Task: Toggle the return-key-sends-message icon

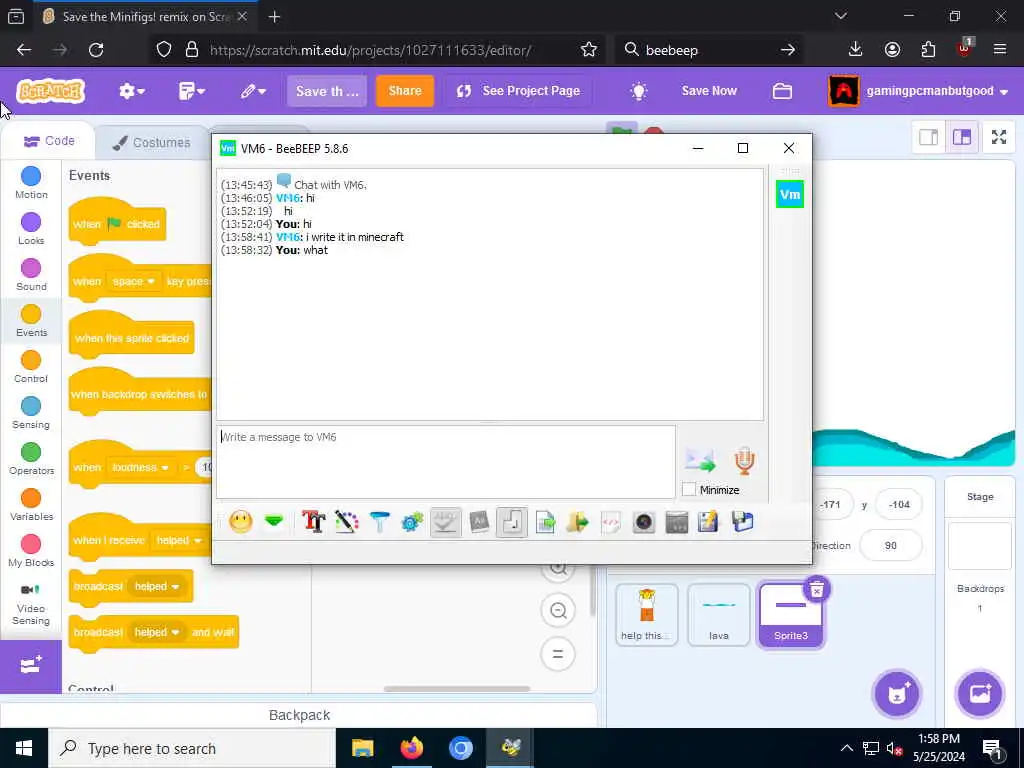Action: 512,522
